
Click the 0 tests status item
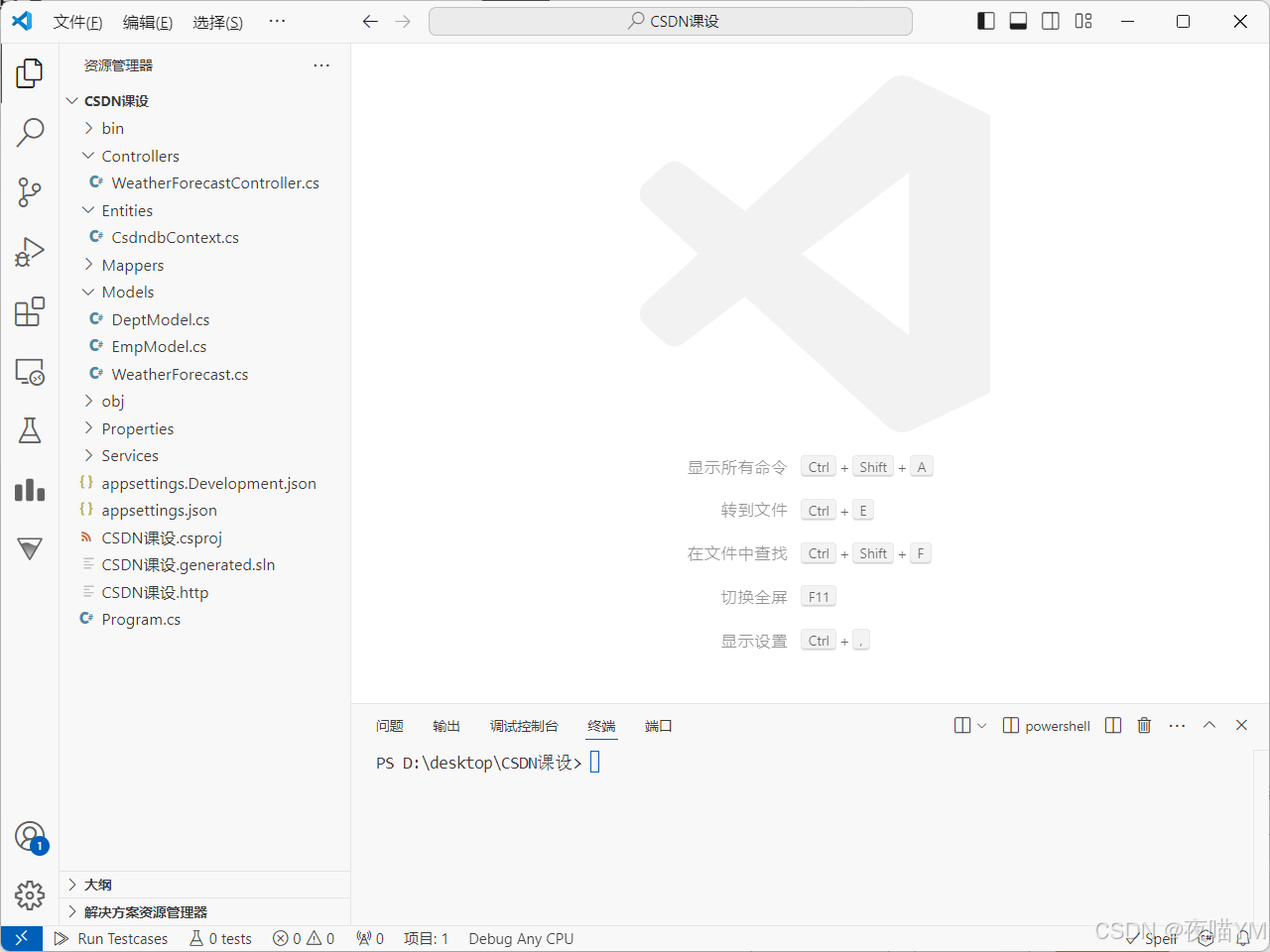[220, 938]
